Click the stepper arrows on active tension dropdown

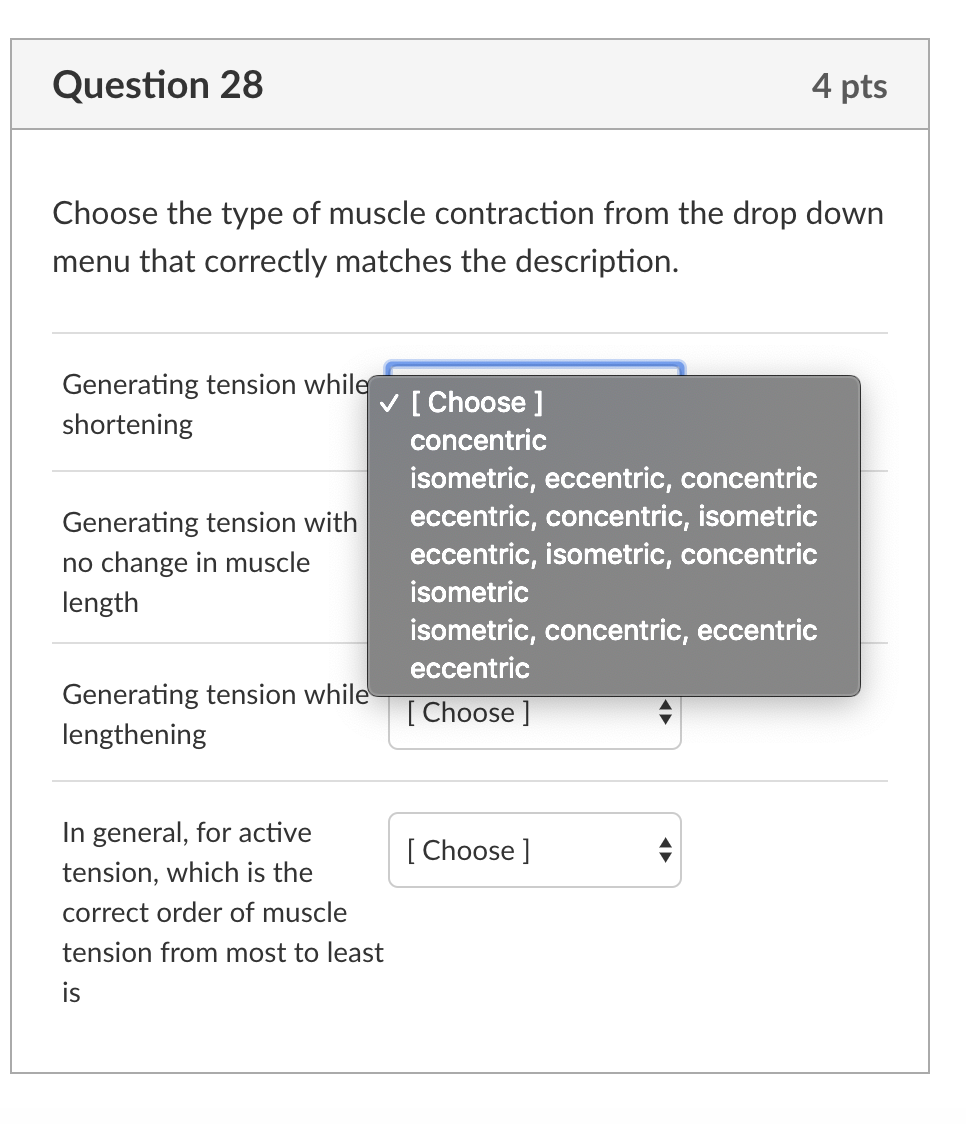click(664, 851)
